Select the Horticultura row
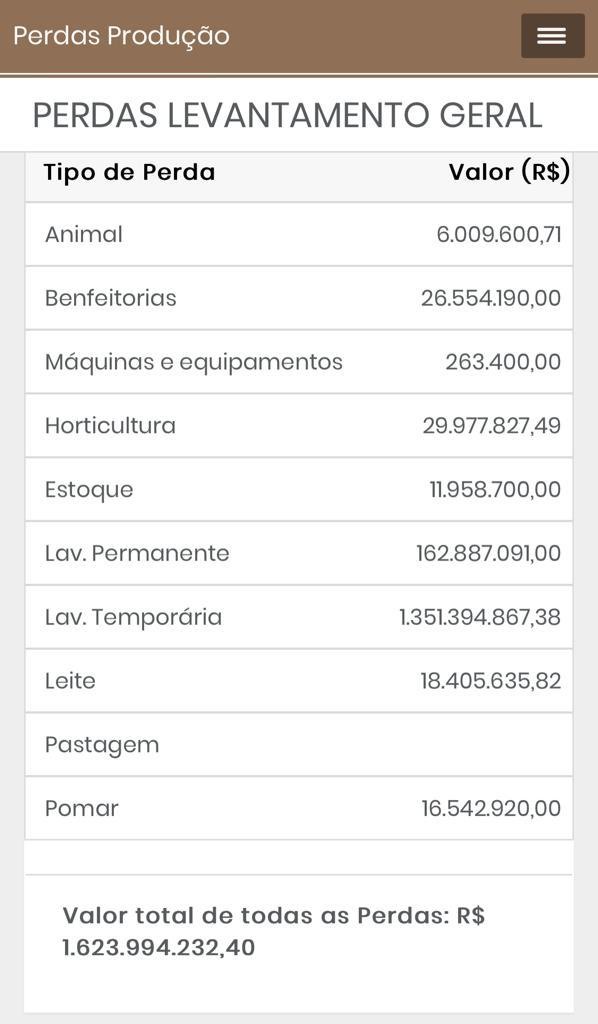The width and height of the screenshot is (598, 1024). [x=299, y=426]
